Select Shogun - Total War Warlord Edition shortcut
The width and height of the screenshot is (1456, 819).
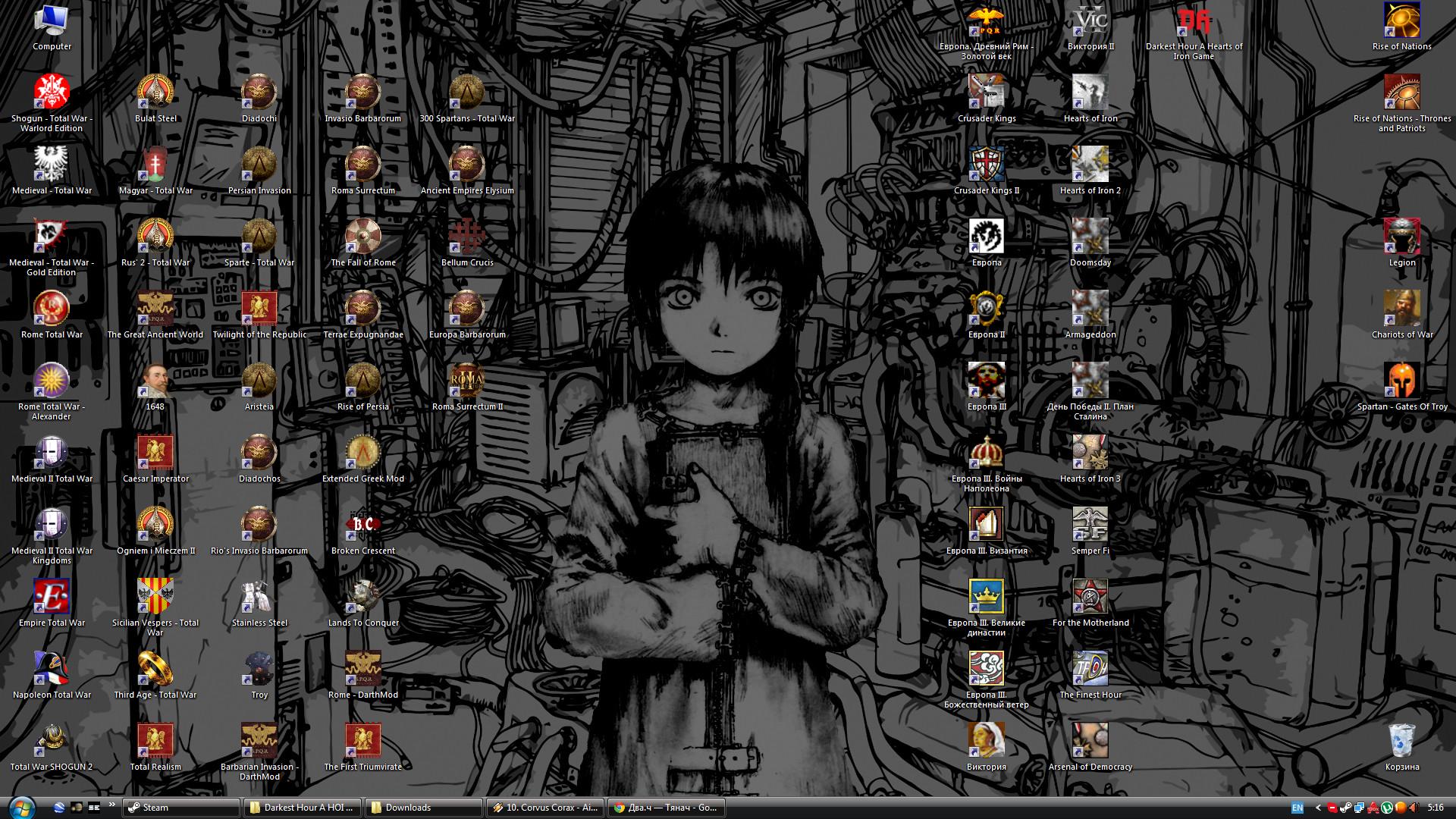pyautogui.click(x=52, y=103)
